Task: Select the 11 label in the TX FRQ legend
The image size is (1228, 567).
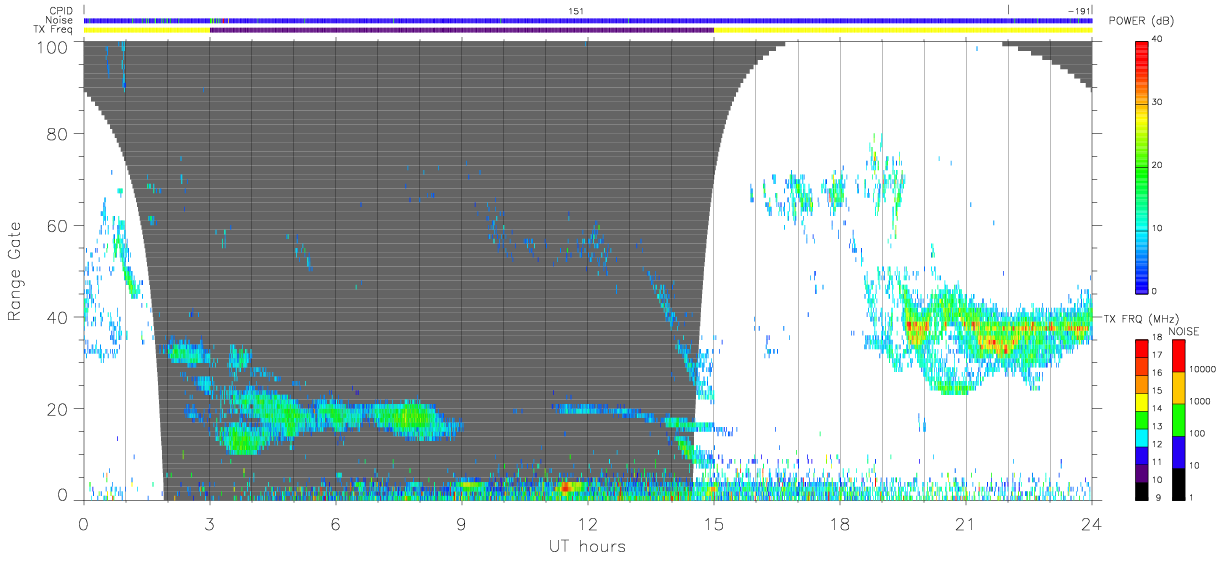Action: coord(1158,463)
